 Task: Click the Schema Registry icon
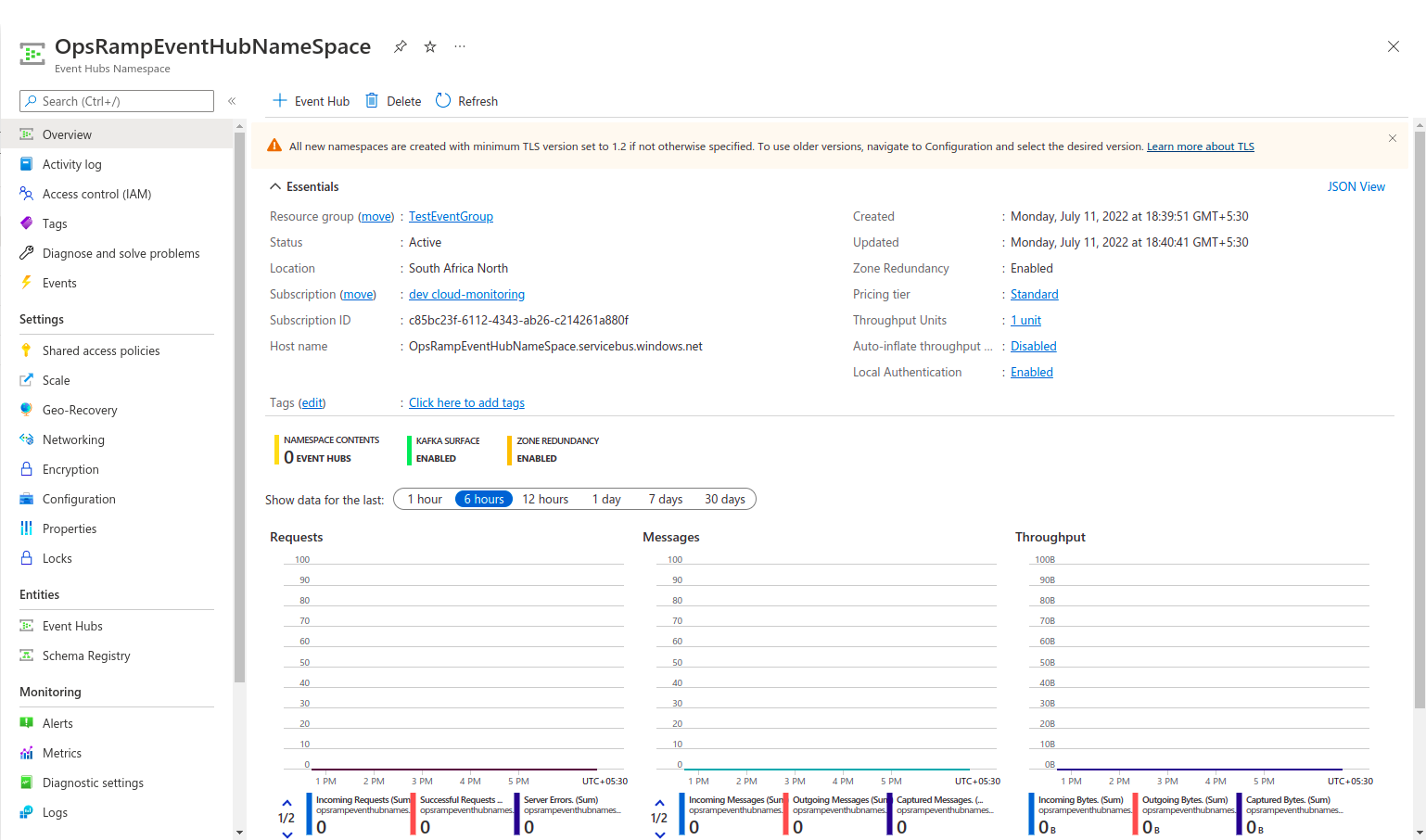[27, 655]
